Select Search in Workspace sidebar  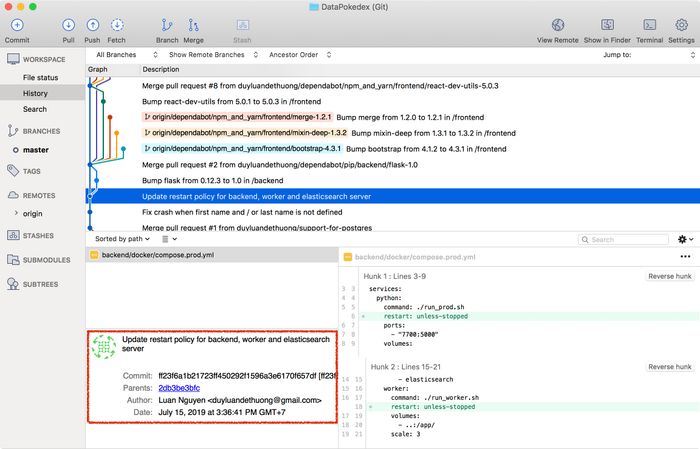[x=34, y=109]
